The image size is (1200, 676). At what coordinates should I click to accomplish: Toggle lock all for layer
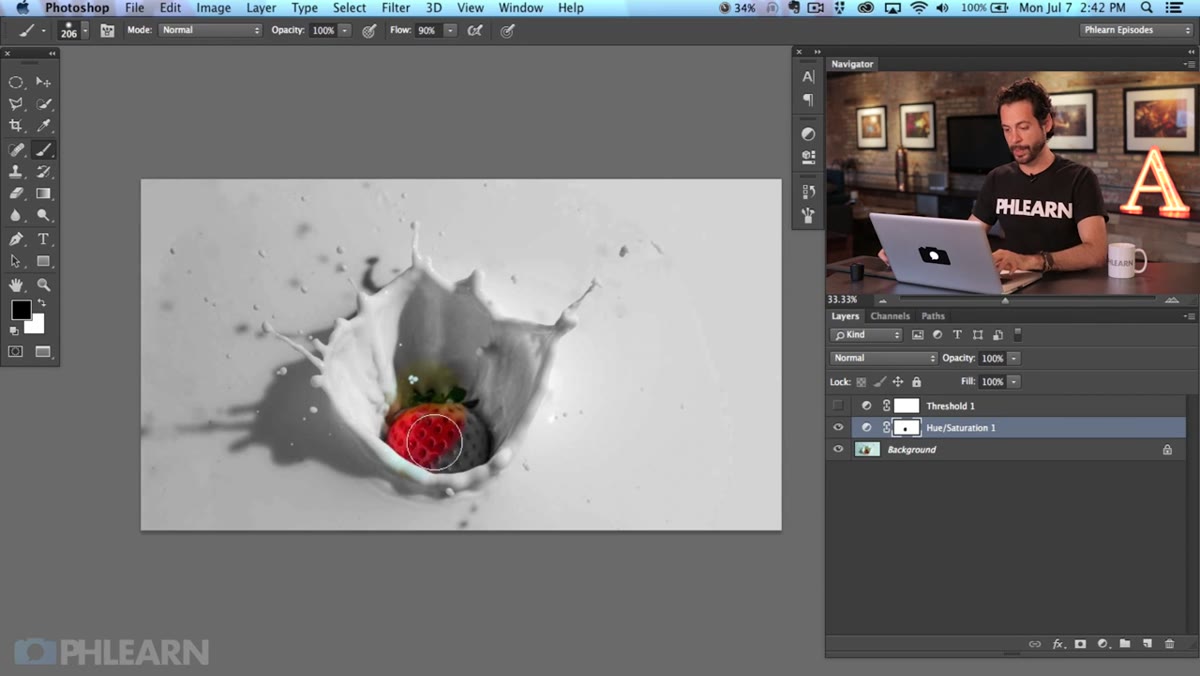pos(917,382)
